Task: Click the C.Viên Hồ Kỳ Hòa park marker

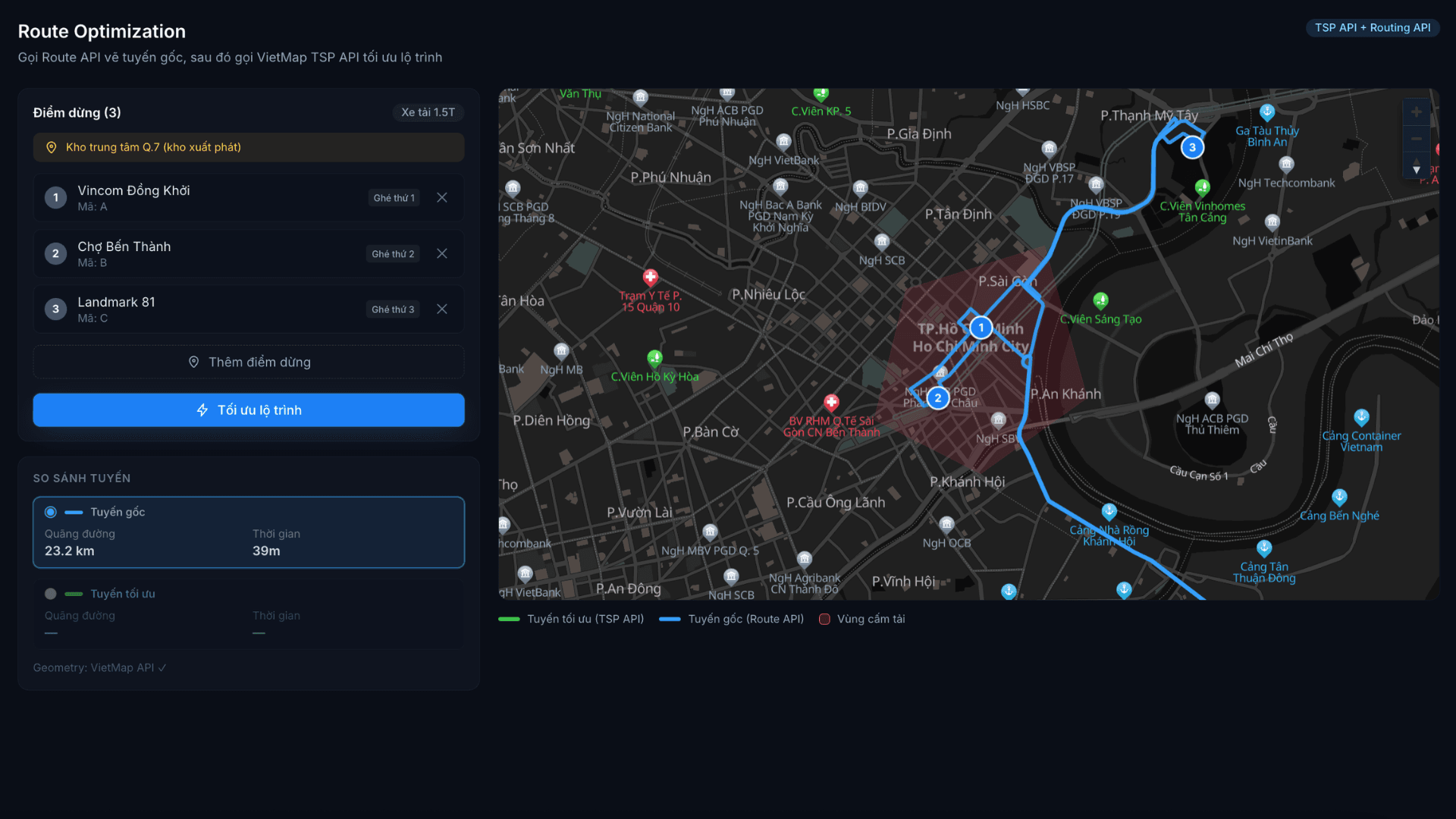Action: pyautogui.click(x=654, y=358)
